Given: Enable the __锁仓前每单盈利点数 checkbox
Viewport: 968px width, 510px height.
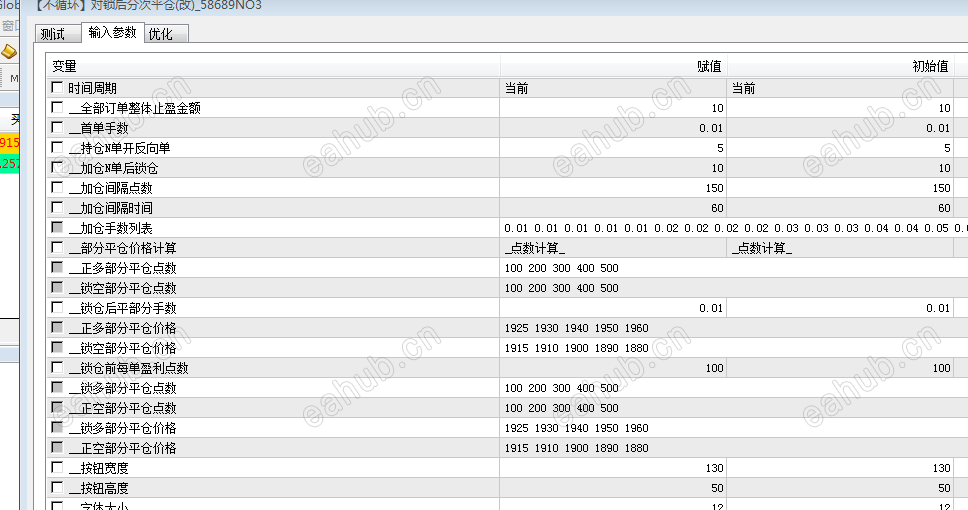Looking at the screenshot, I should click(57, 367).
